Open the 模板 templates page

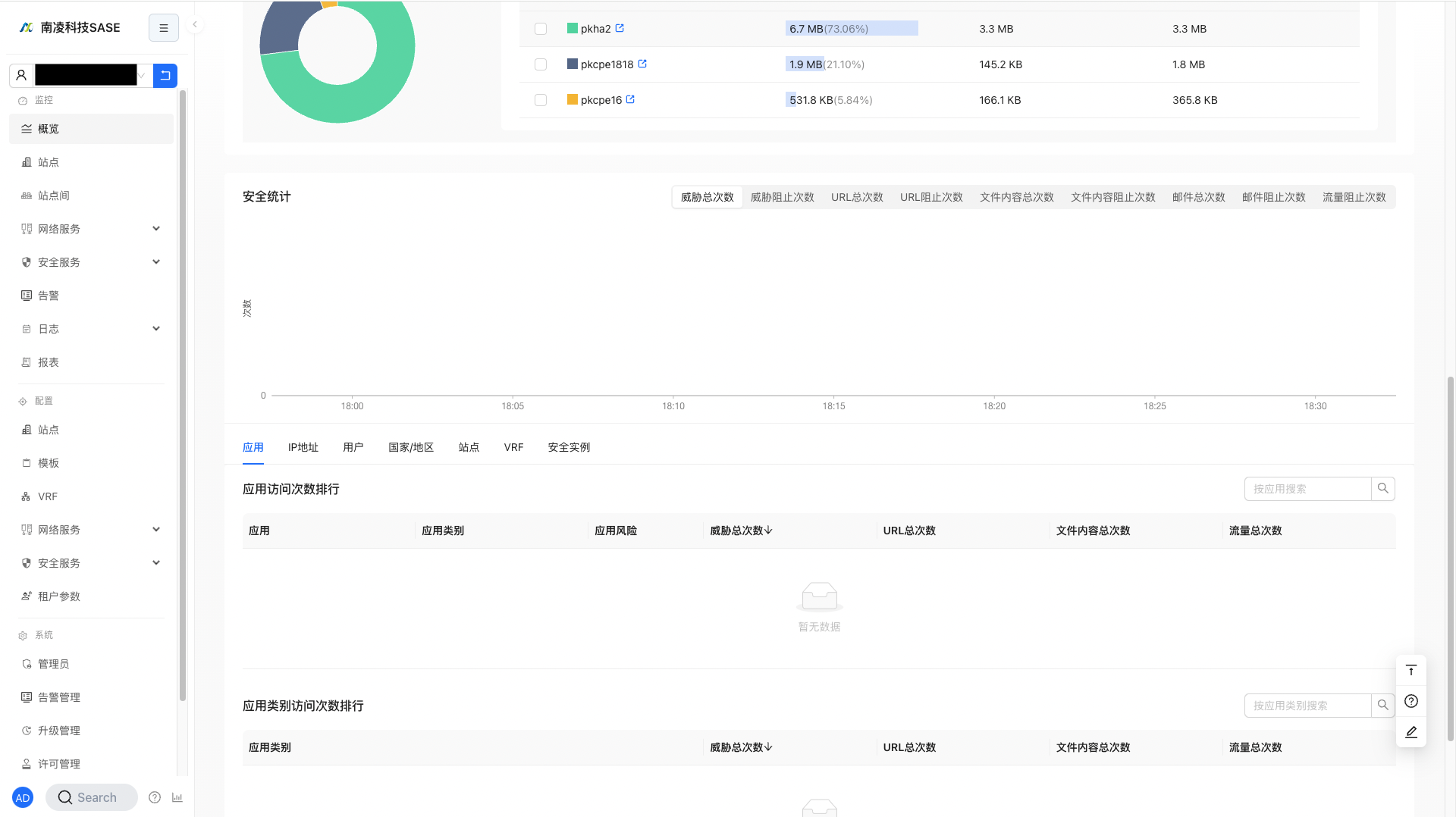tap(91, 463)
